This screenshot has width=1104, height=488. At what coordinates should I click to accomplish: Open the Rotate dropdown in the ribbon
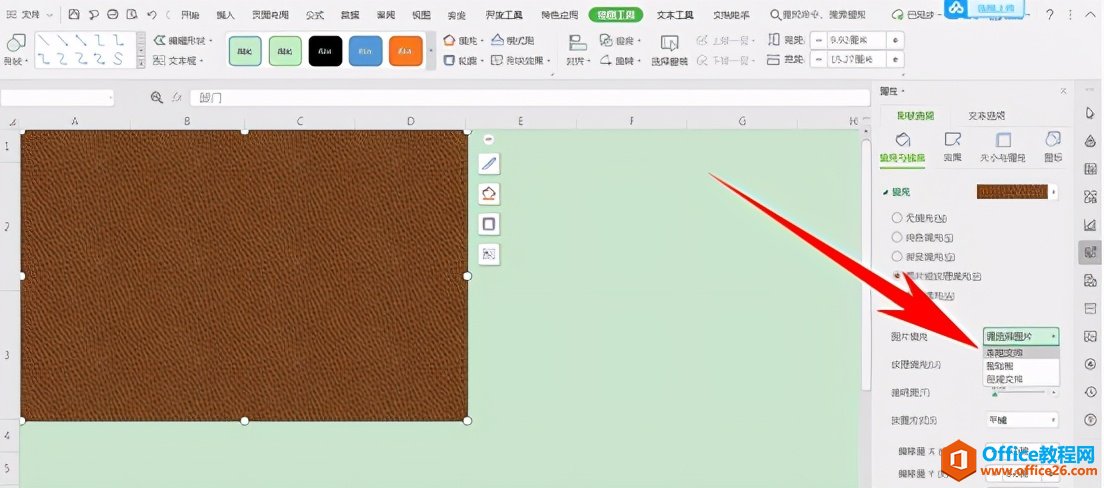tap(621, 61)
